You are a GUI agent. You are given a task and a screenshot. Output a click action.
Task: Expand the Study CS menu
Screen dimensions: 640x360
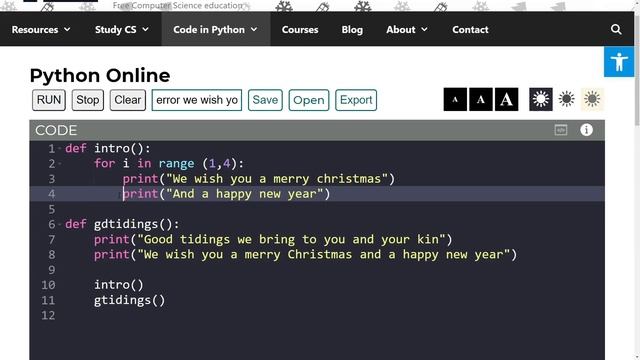click(x=122, y=29)
